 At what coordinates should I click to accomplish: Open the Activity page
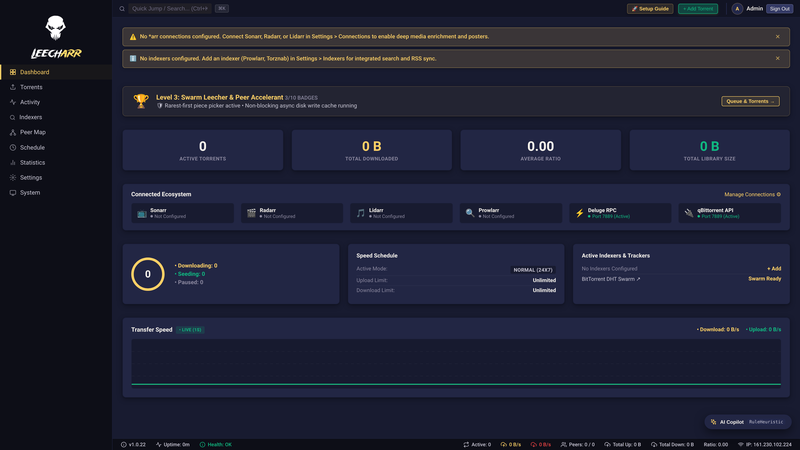(x=56, y=102)
